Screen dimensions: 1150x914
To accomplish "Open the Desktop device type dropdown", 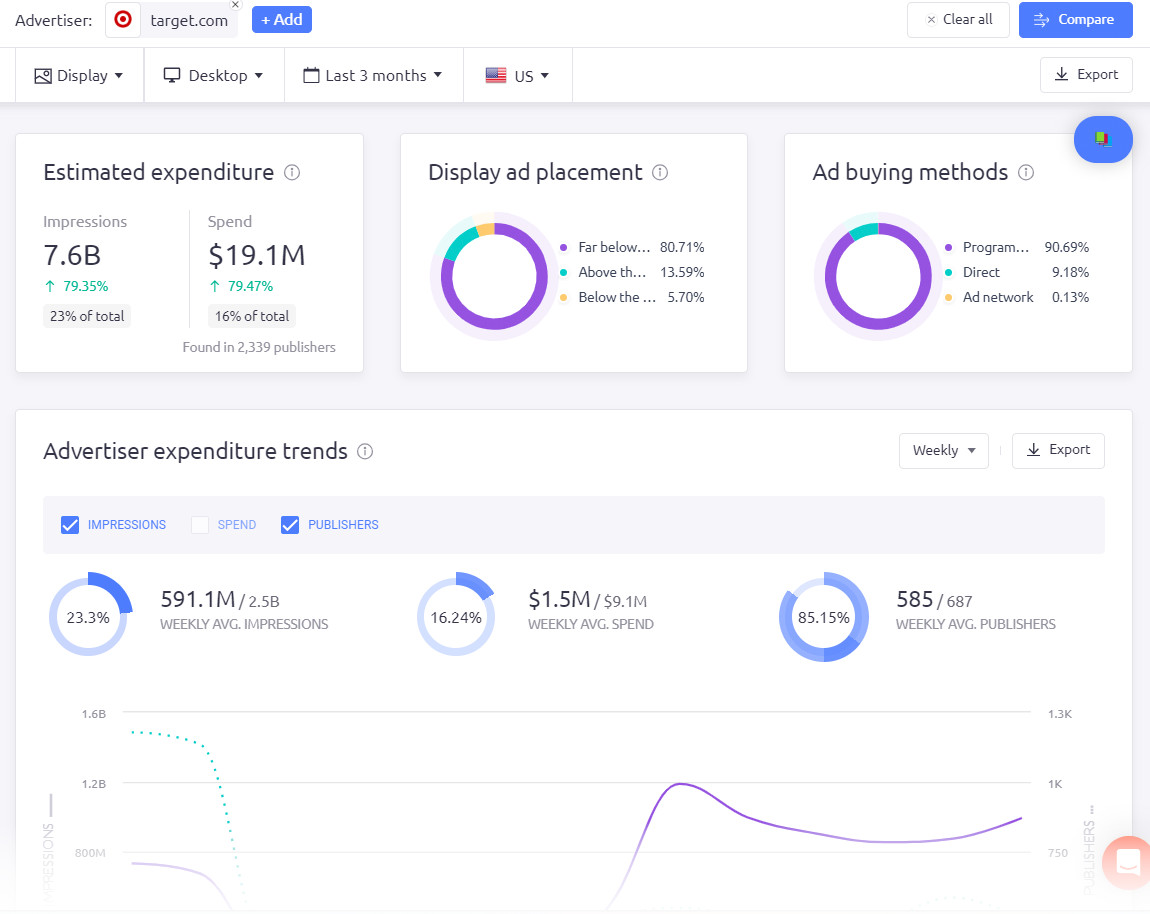I will pyautogui.click(x=213, y=74).
